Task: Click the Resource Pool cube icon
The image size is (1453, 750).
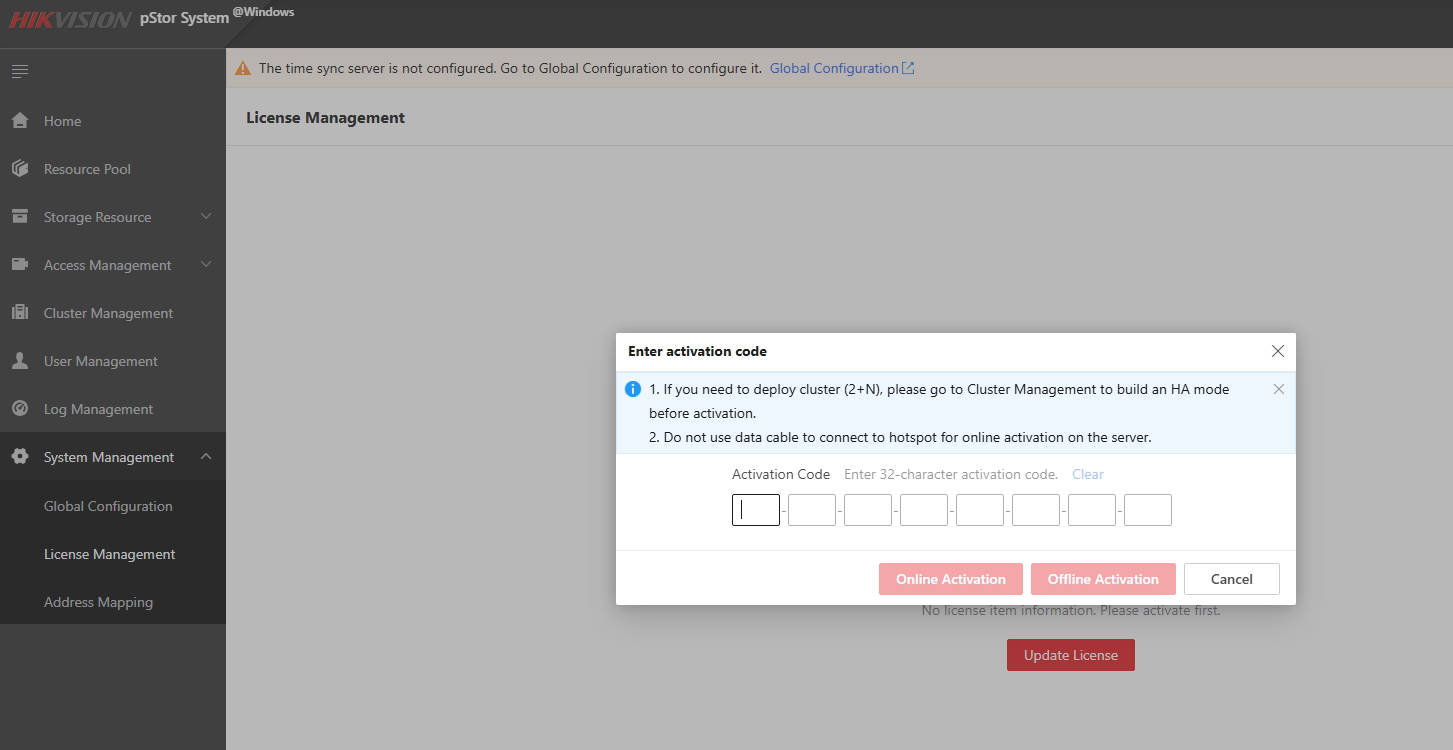Action: click(x=20, y=169)
